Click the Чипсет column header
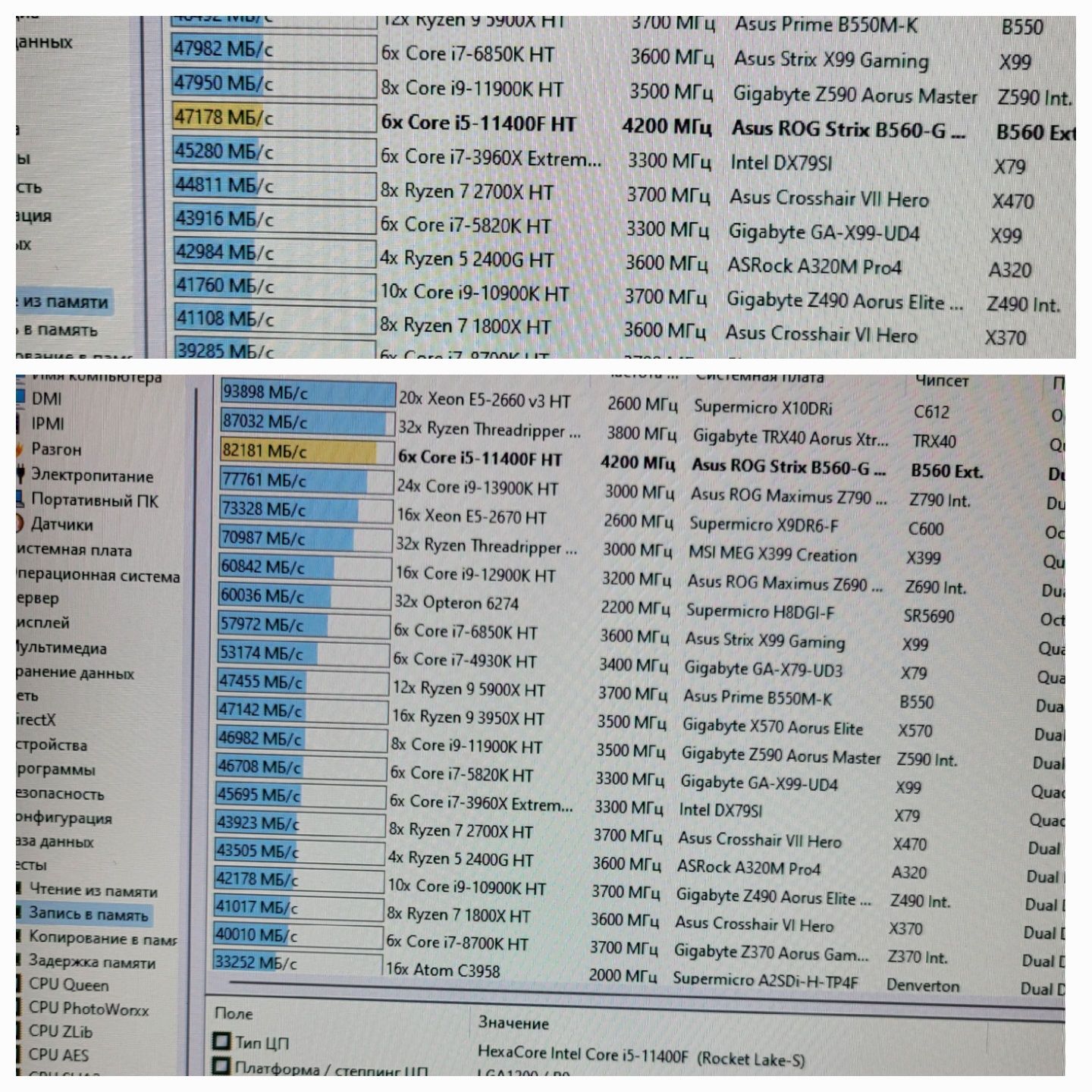 pyautogui.click(x=942, y=381)
